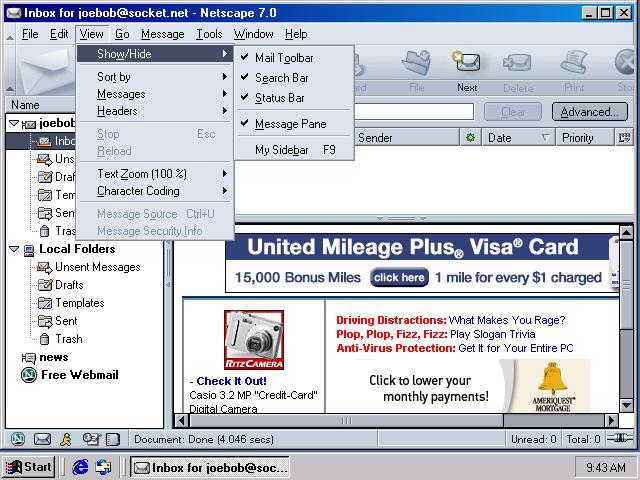Open the Character Coding submenu

[x=155, y=191]
